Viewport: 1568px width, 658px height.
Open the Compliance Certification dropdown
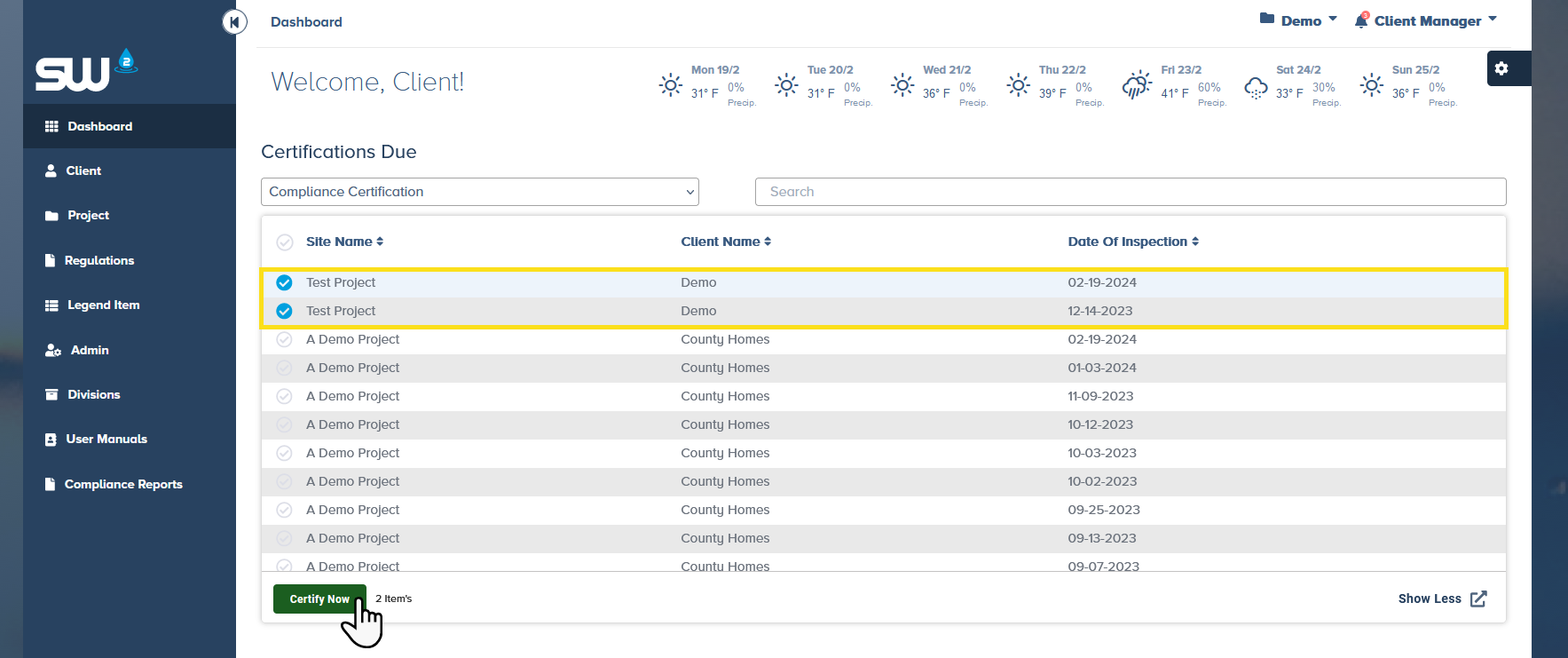pos(479,192)
